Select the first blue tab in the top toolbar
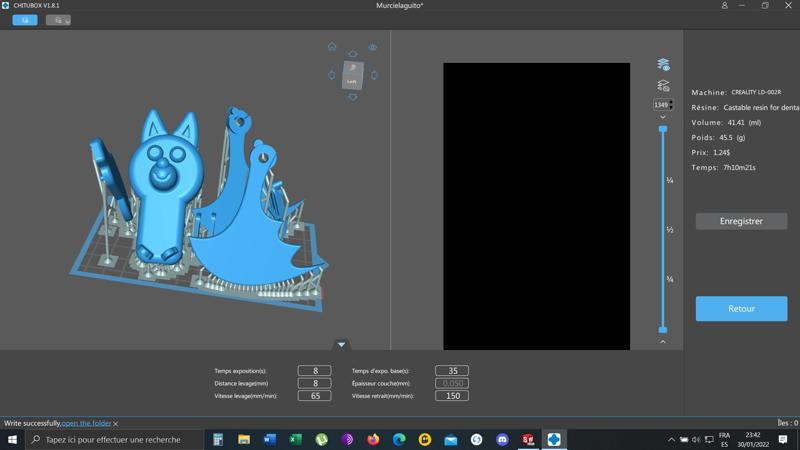 (25, 20)
